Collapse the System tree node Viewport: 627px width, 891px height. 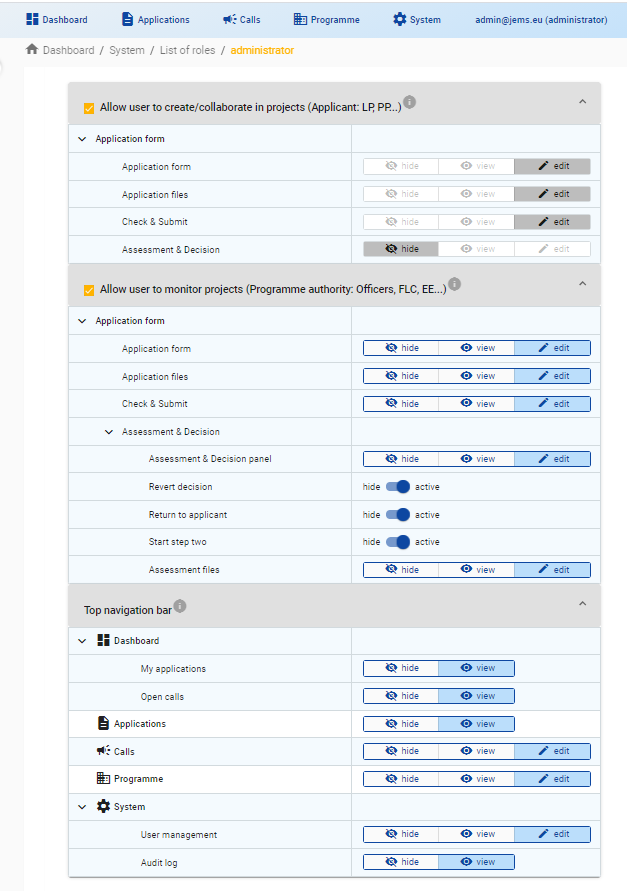tap(82, 806)
